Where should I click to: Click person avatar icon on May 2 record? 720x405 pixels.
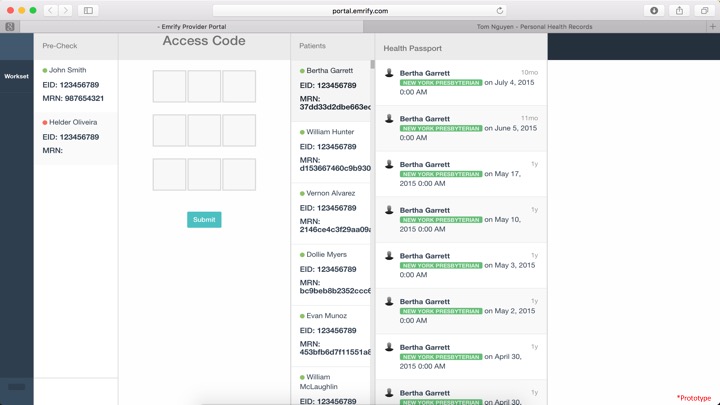pos(389,301)
